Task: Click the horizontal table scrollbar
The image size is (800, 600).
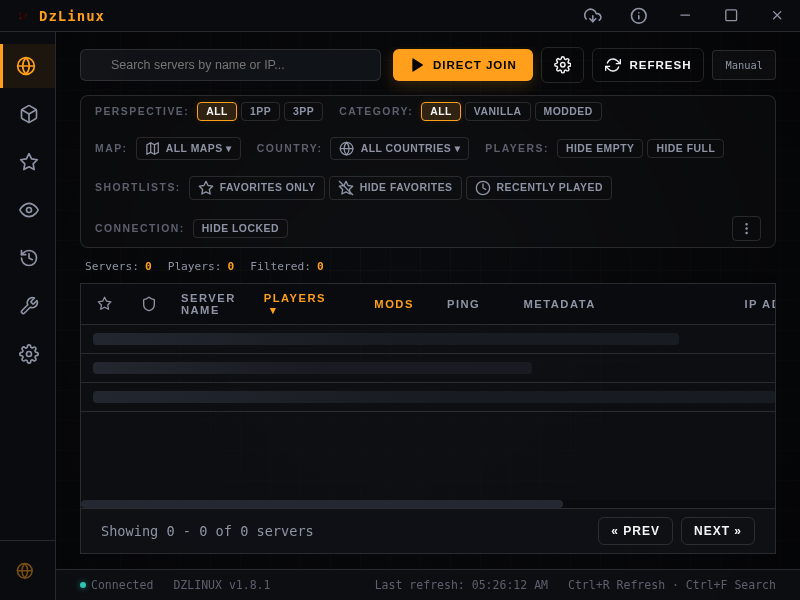Action: [x=322, y=504]
